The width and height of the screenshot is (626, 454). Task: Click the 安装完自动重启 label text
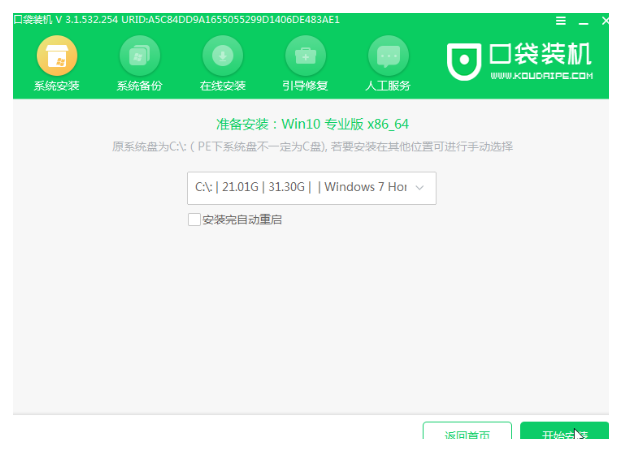pyautogui.click(x=241, y=219)
